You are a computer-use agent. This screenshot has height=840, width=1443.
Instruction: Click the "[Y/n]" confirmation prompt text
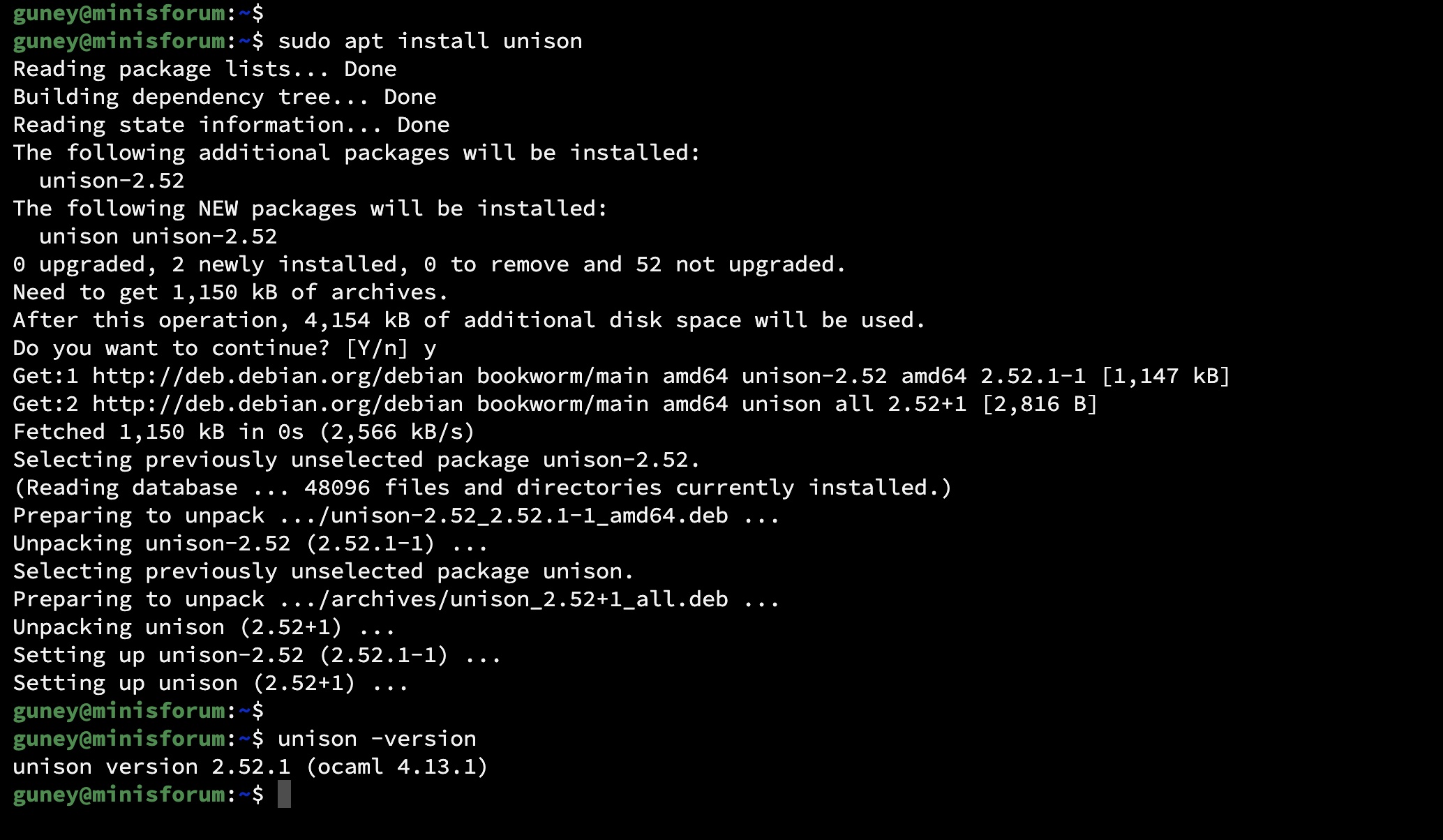pyautogui.click(x=377, y=348)
